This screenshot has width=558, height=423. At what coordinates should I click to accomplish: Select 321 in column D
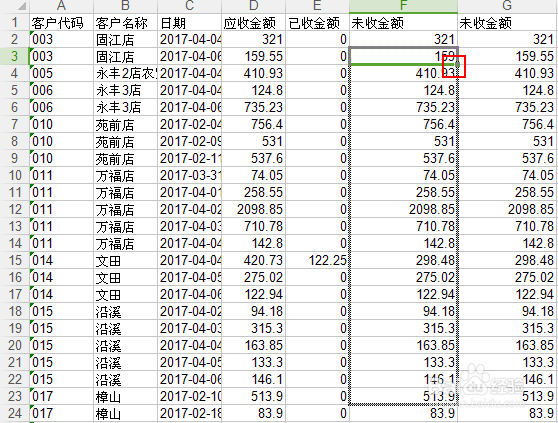(253, 39)
